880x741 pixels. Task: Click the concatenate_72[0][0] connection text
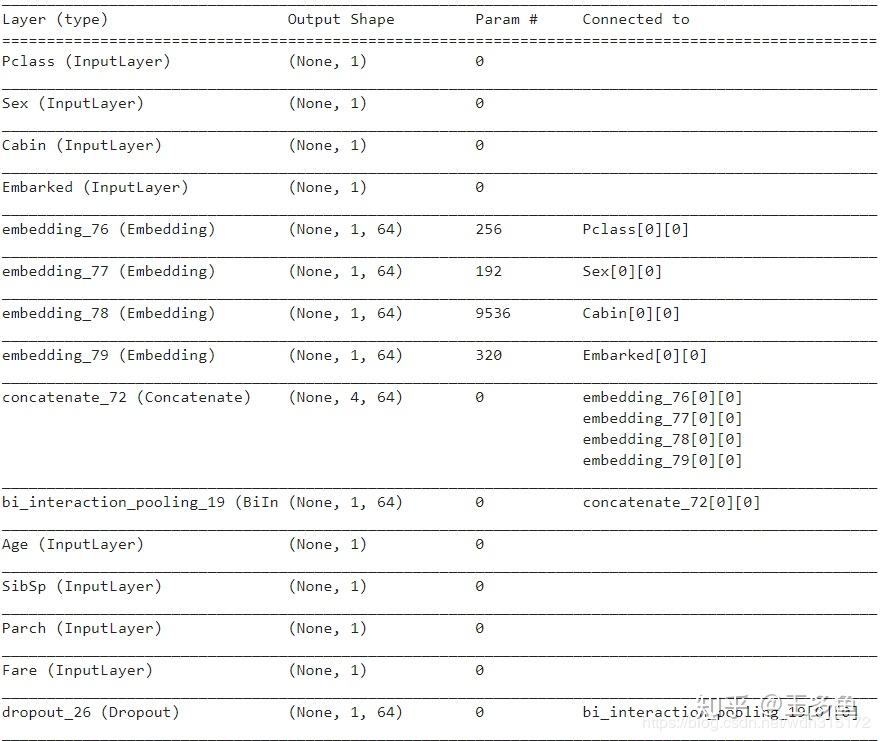671,502
